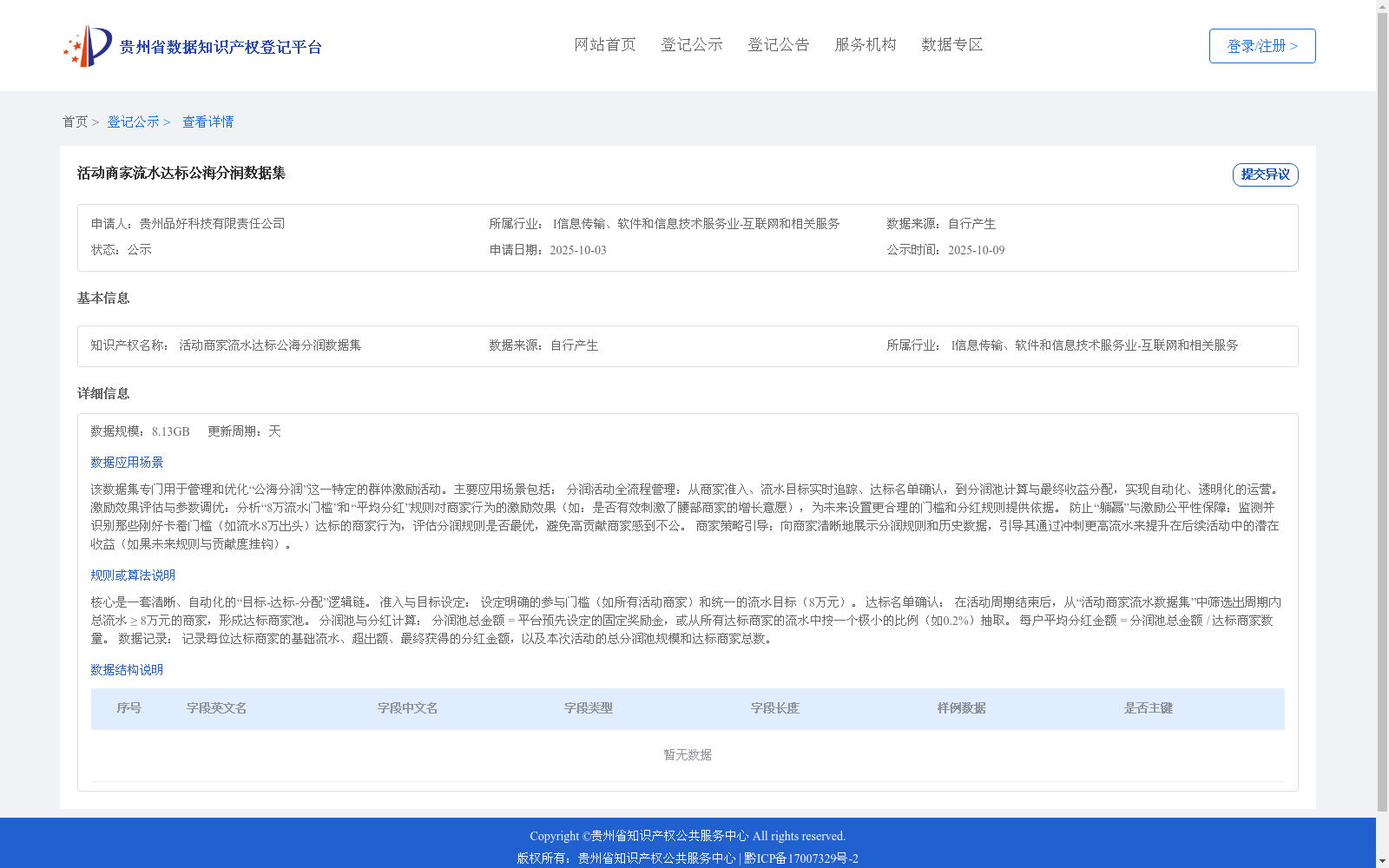
Task: Click 黔ICP备17007329号-2 footer link
Action: 800,858
